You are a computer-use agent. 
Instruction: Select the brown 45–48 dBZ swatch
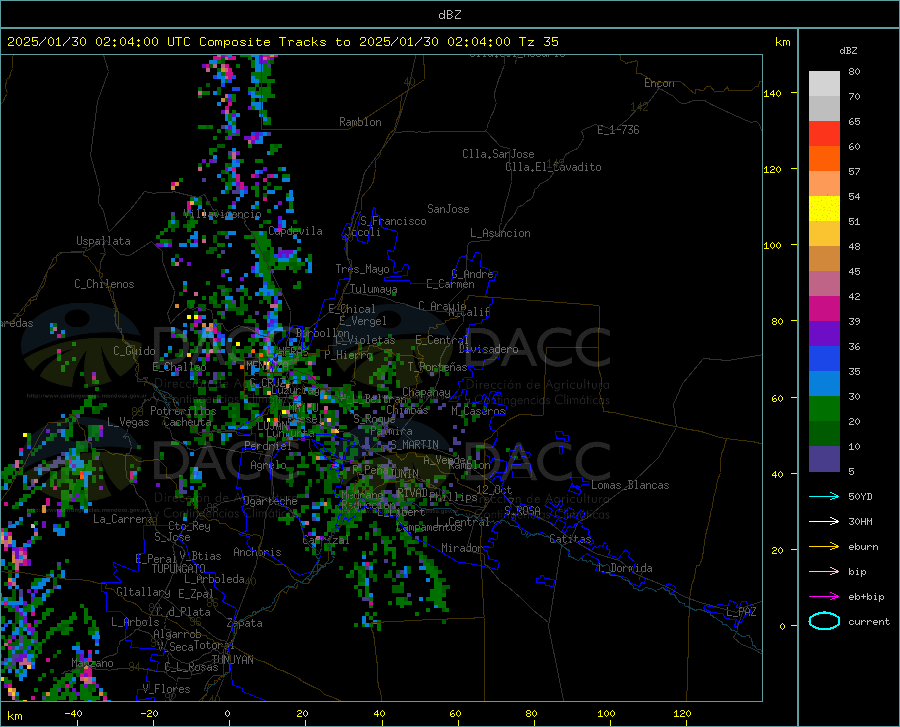pyautogui.click(x=824, y=259)
